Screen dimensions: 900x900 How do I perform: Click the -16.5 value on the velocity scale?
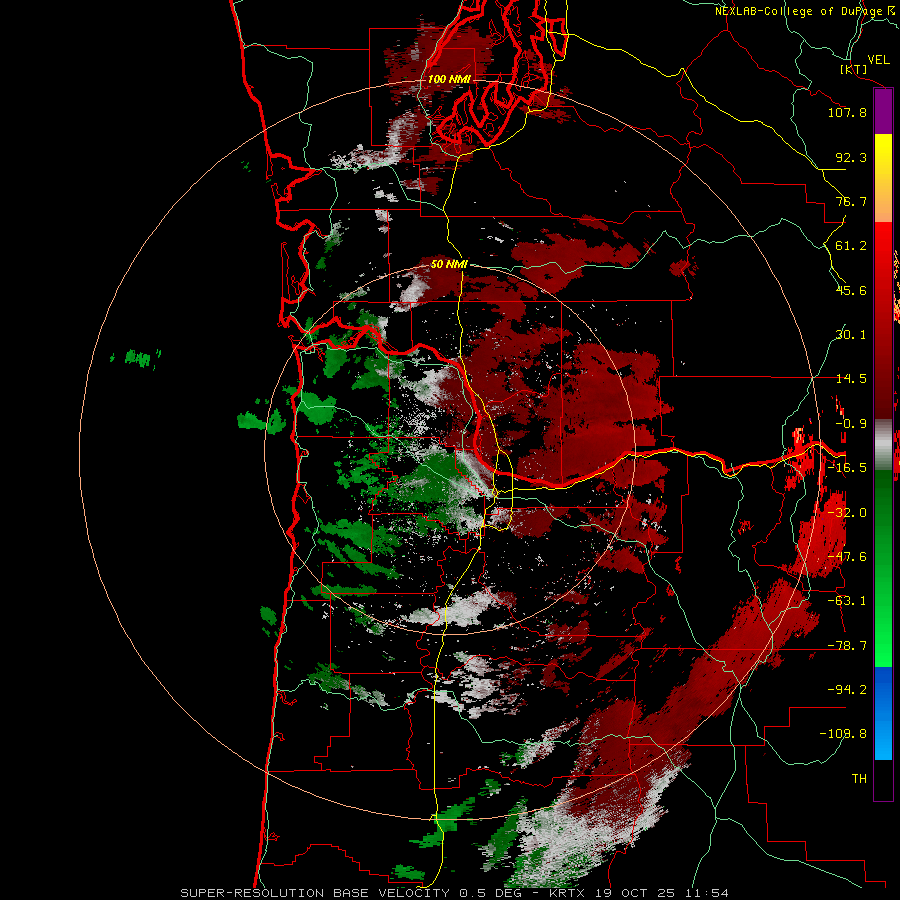847,468
